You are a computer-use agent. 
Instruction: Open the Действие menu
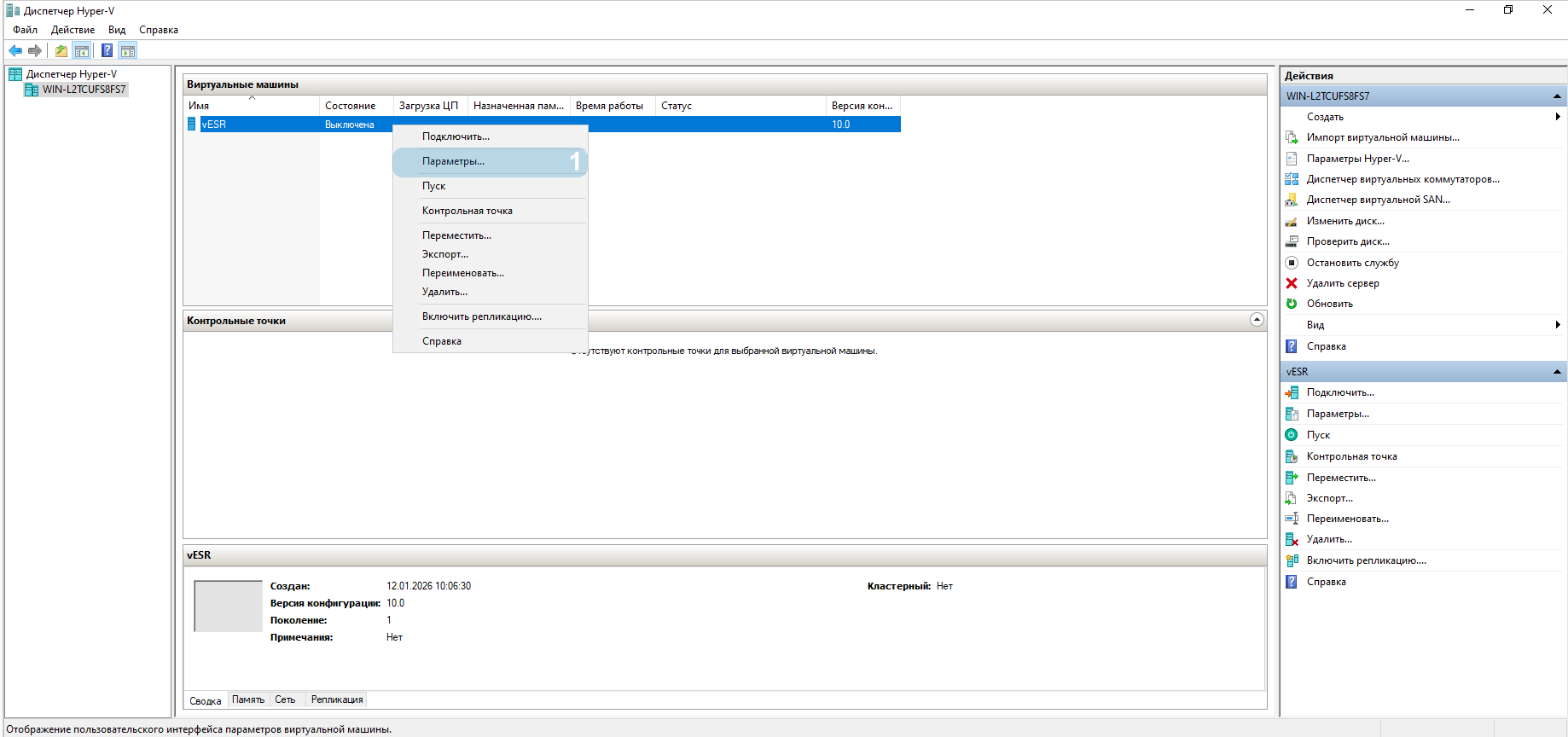[x=73, y=30]
